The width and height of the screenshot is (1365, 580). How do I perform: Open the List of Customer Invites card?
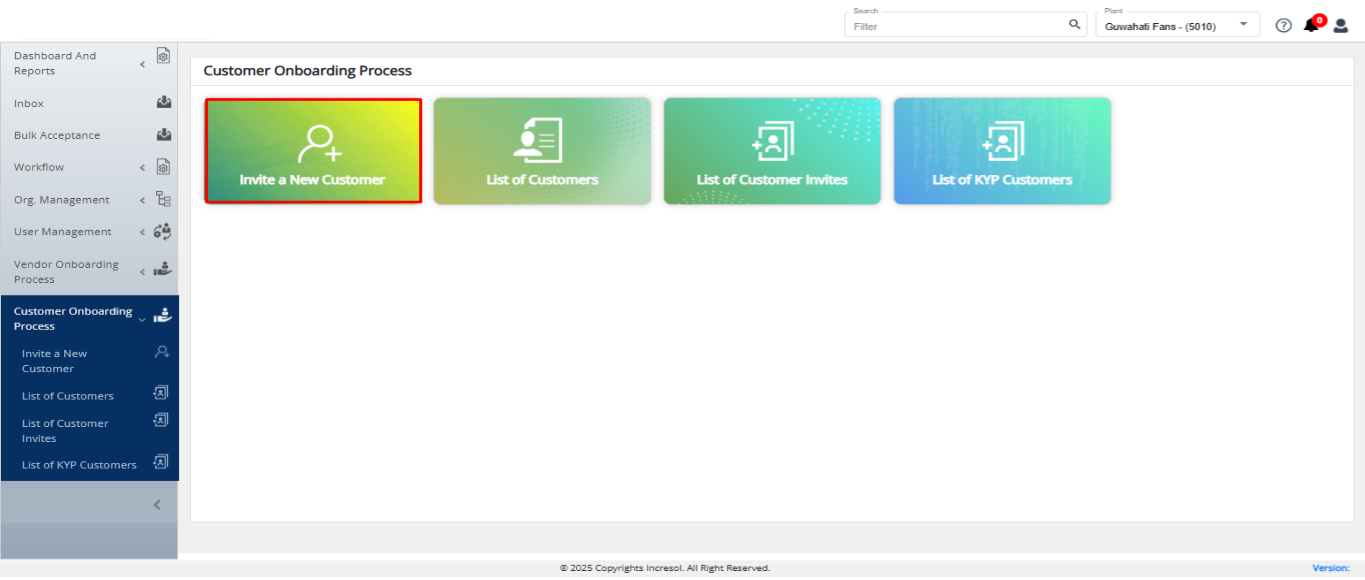772,151
